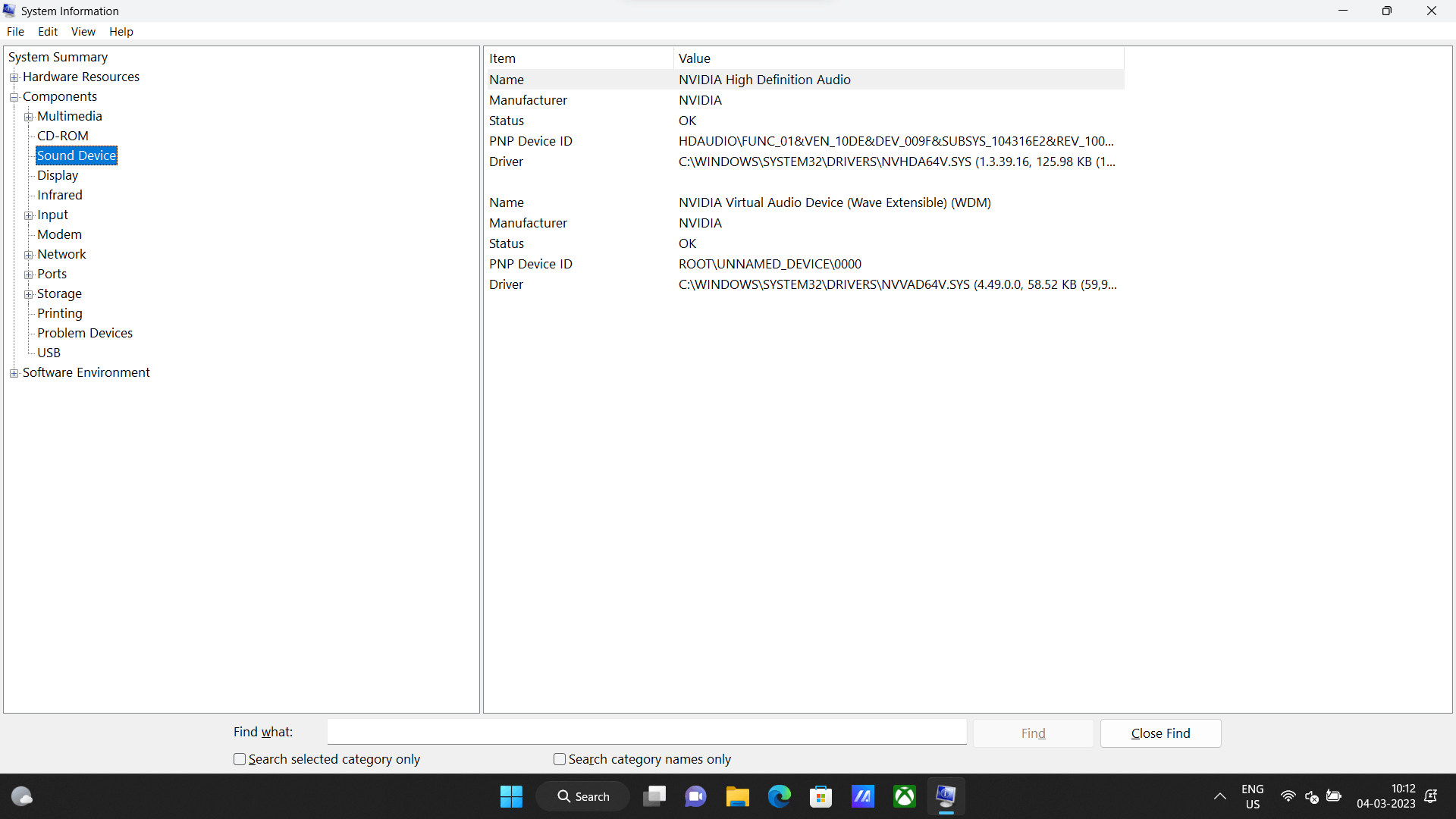The image size is (1456, 819).
Task: Collapse the Components tree node
Action: coord(14,97)
